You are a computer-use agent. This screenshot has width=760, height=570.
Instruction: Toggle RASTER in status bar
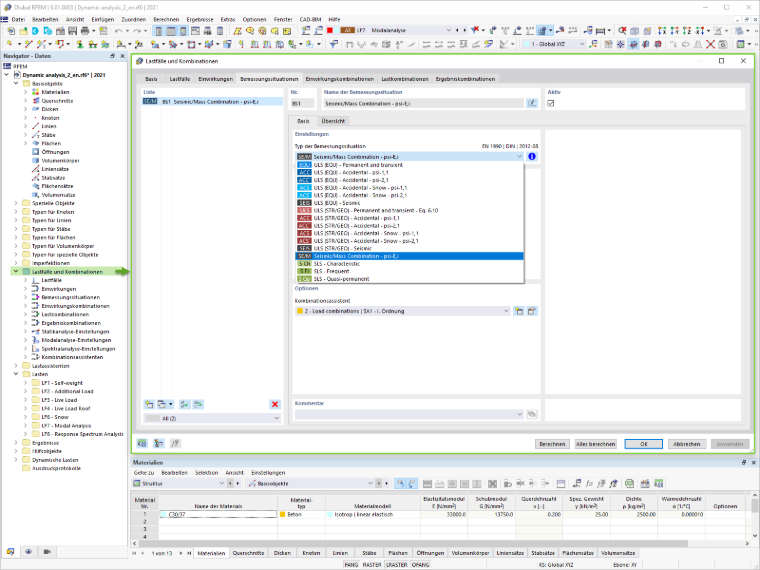[372, 565]
